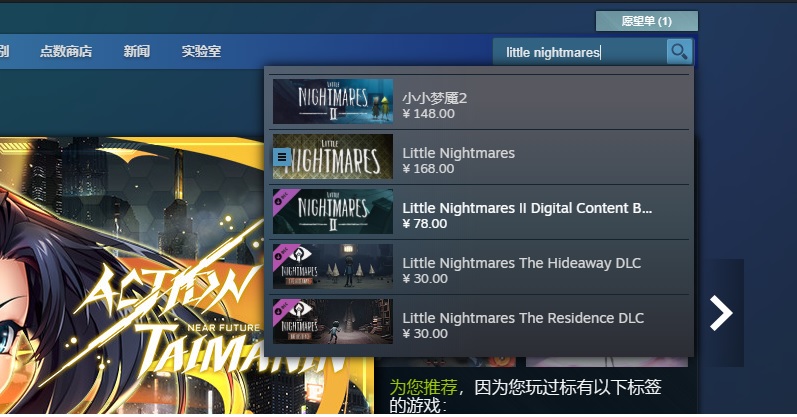Open the 新闻 menu item
This screenshot has width=797, height=417.
point(136,51)
